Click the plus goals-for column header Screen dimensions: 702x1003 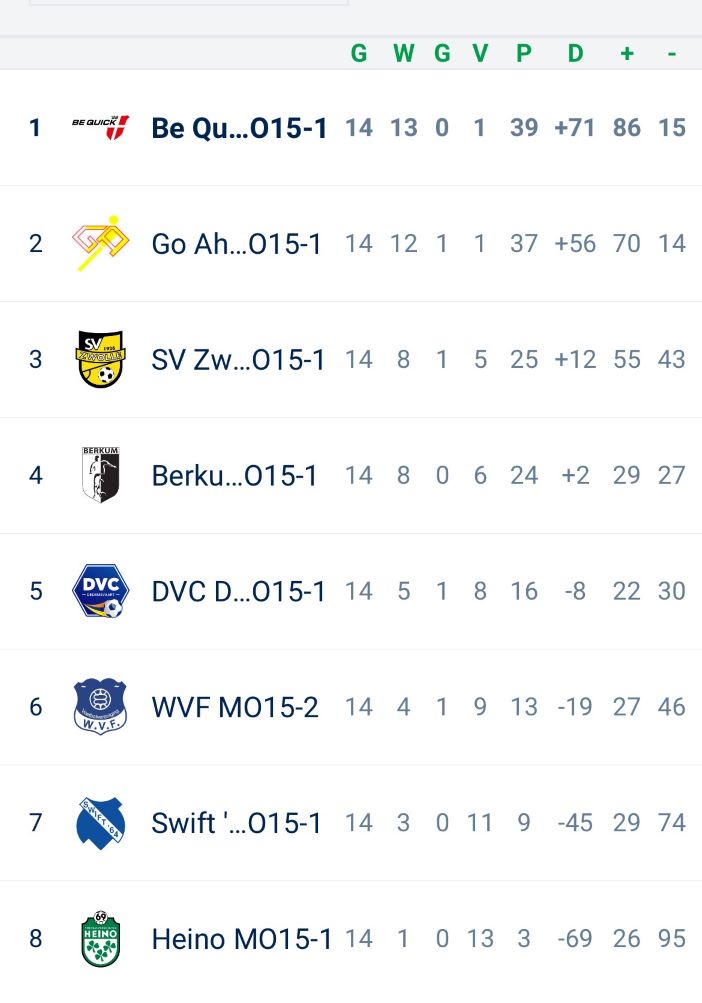627,53
